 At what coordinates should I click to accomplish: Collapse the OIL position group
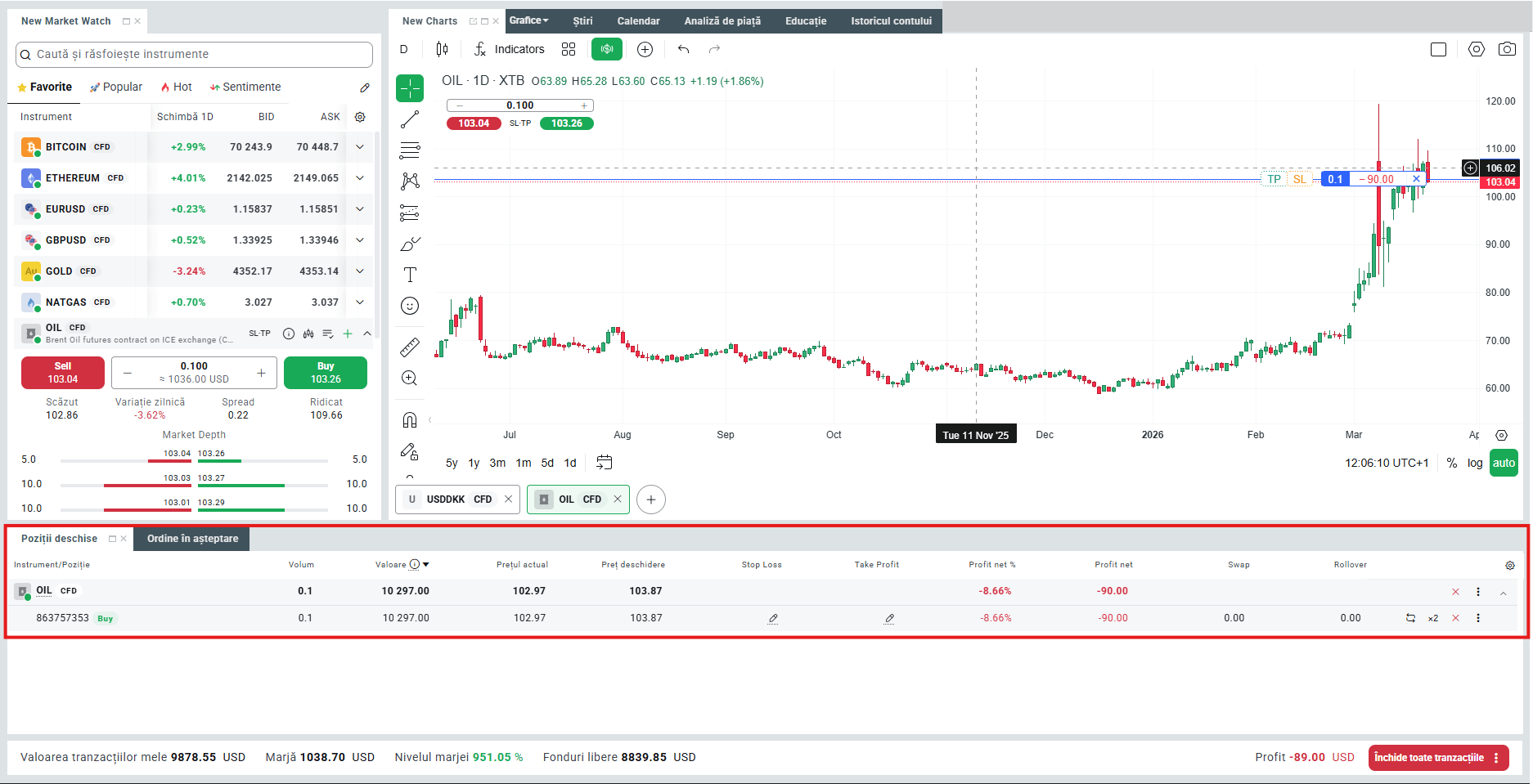point(1504,592)
